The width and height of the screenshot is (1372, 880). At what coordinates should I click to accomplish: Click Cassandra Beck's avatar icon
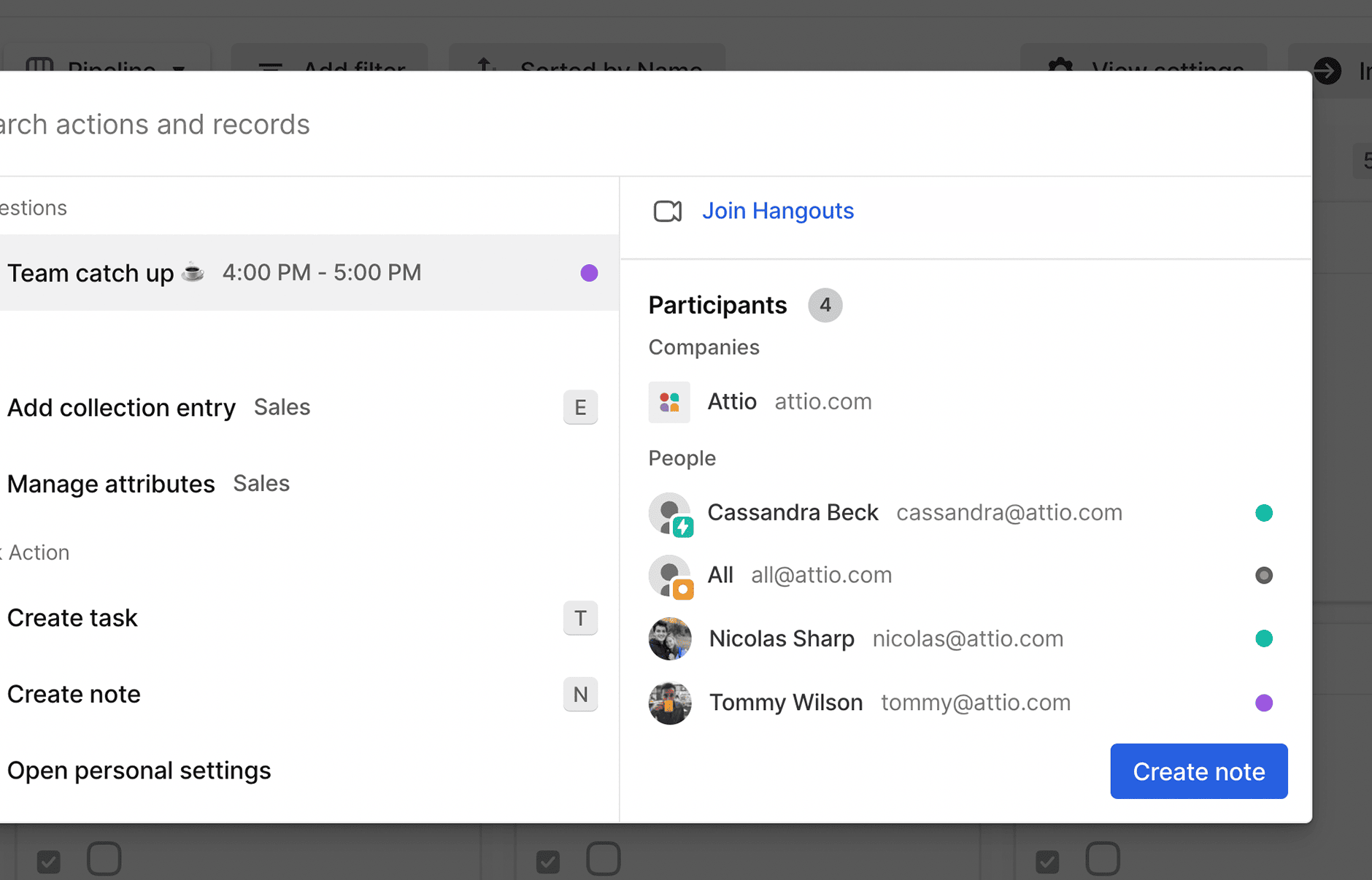[x=671, y=514]
